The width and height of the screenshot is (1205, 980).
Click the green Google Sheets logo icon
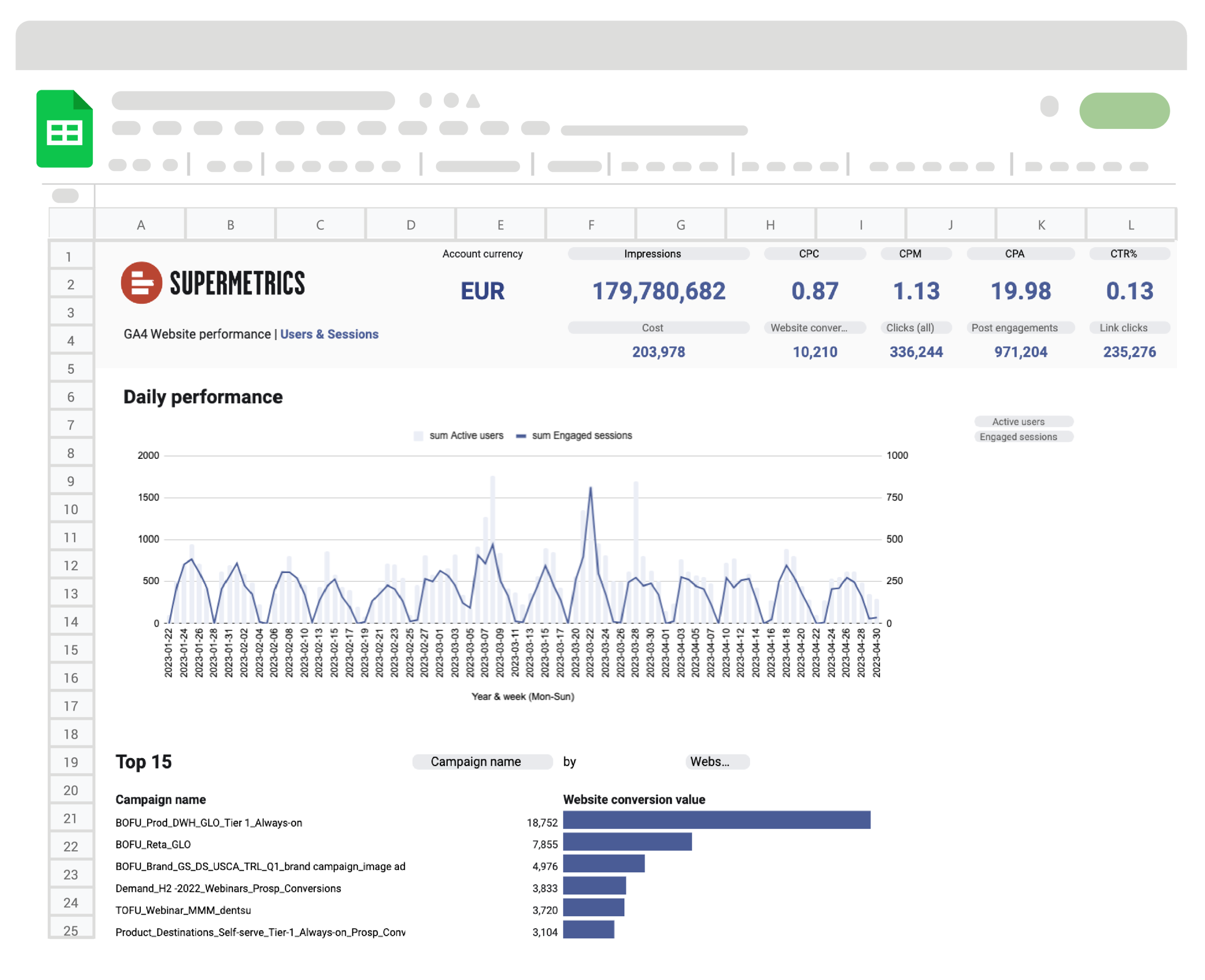[64, 129]
